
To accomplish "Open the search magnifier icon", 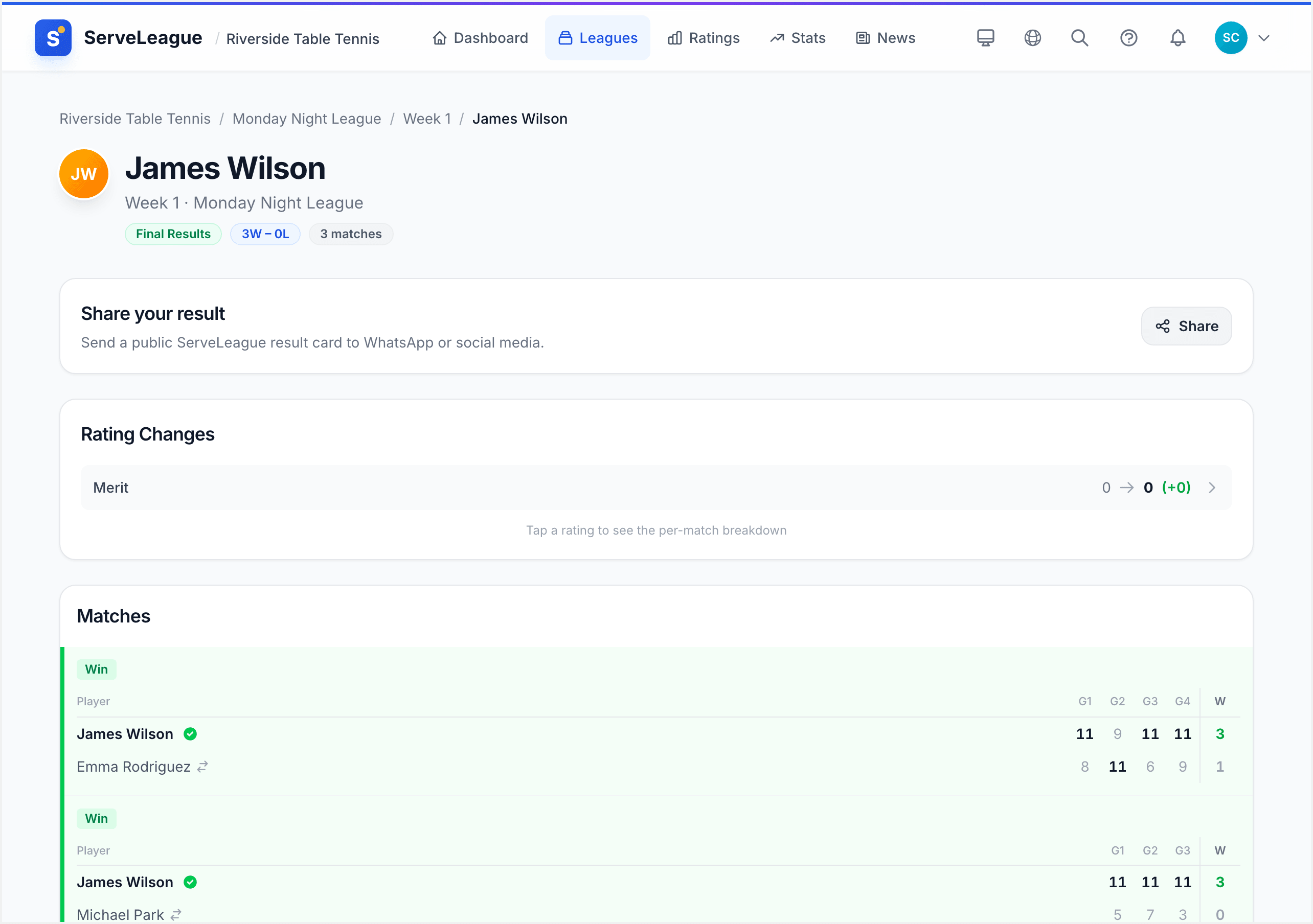I will (x=1080, y=38).
